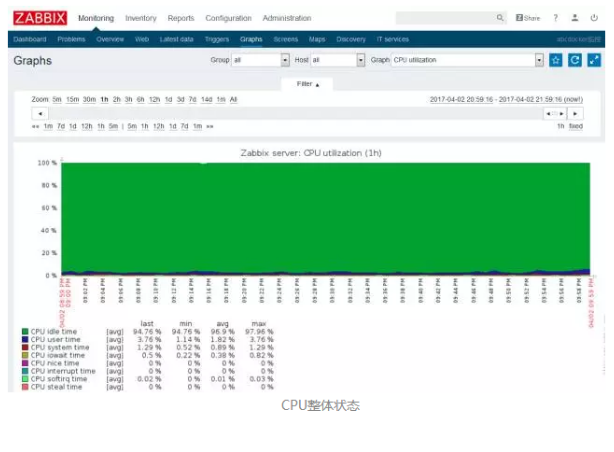614x452 pixels.
Task: Click the slider handle at the right end of the time bar
Action: (x=555, y=114)
